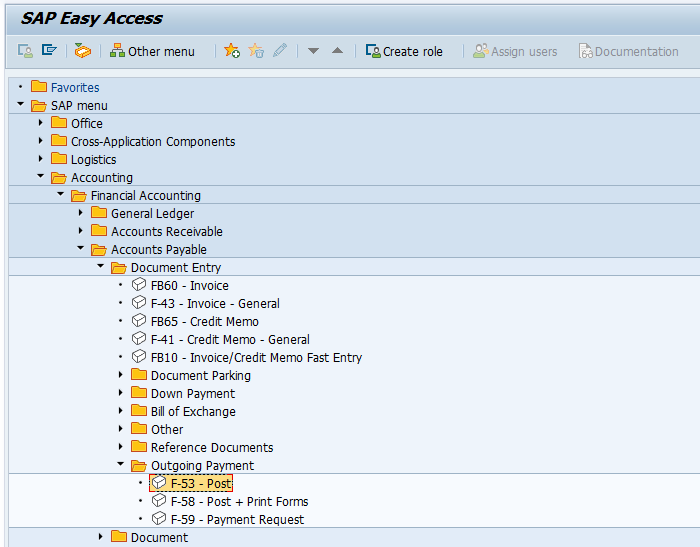Select F-53 - Post transaction
This screenshot has width=700, height=547.
pyautogui.click(x=201, y=484)
